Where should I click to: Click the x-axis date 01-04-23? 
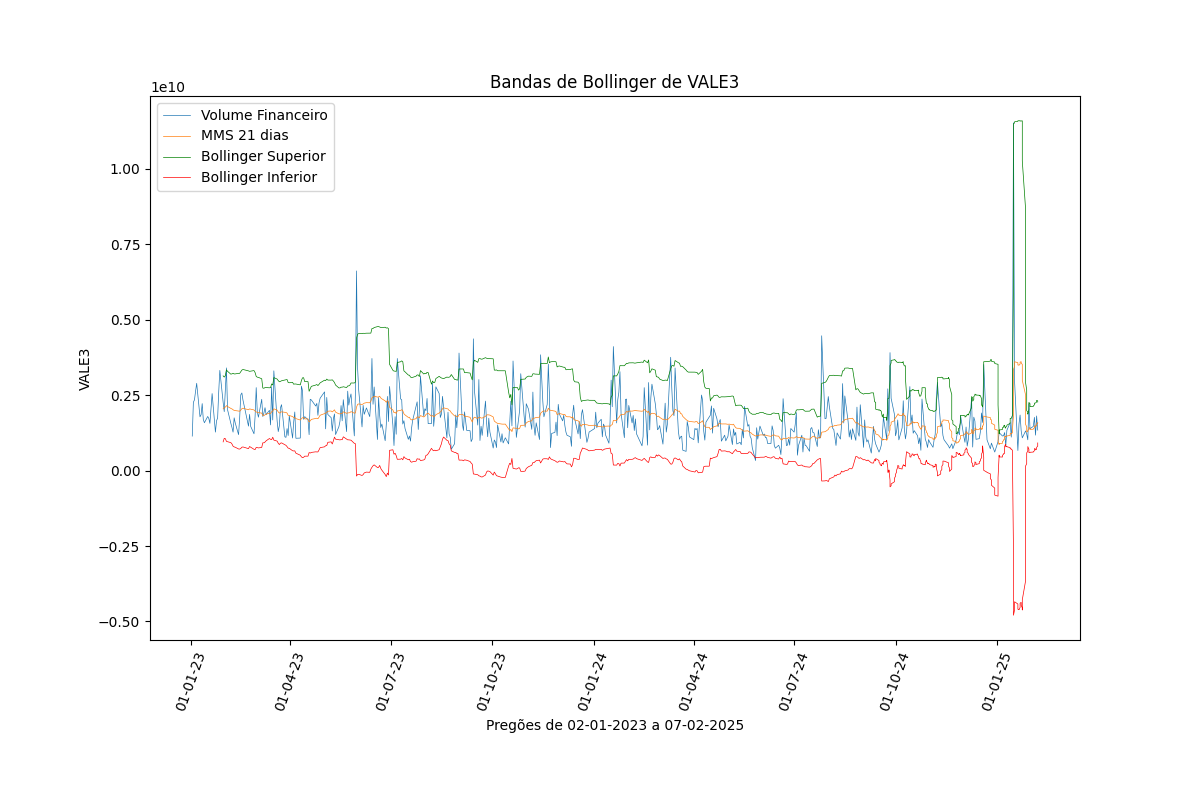click(x=288, y=681)
